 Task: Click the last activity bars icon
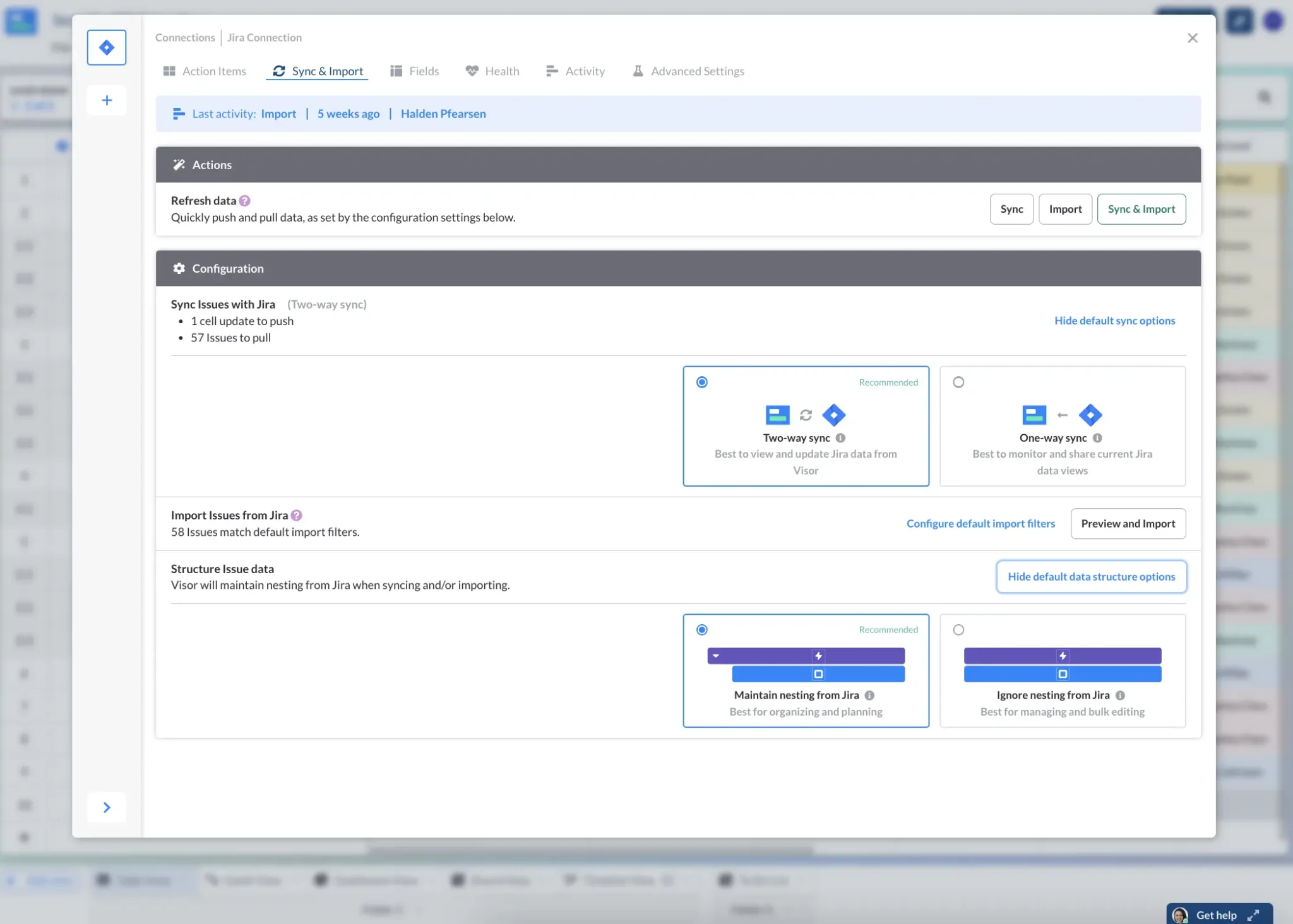pyautogui.click(x=179, y=114)
